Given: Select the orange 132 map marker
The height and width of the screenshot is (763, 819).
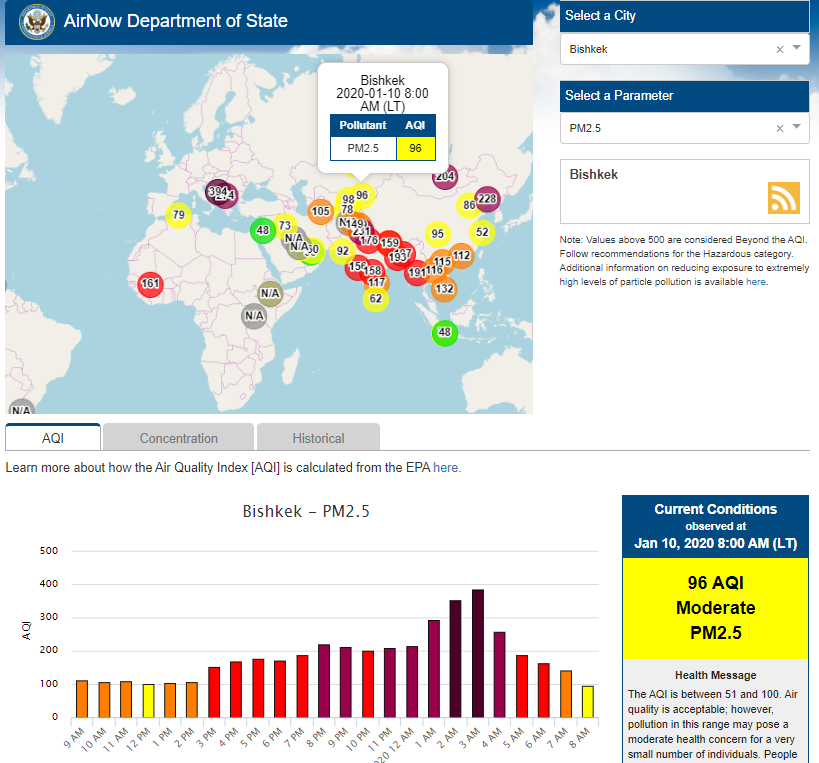Looking at the screenshot, I should click(444, 289).
